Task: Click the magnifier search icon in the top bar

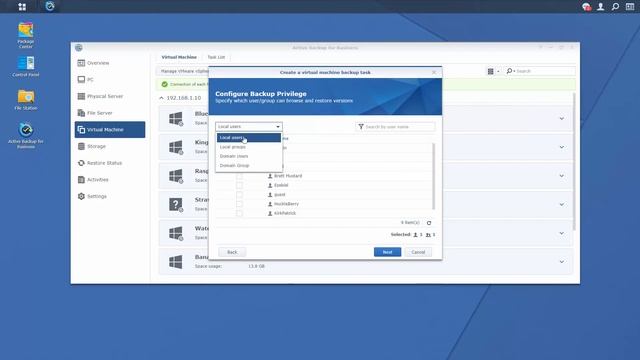Action: 615,7
